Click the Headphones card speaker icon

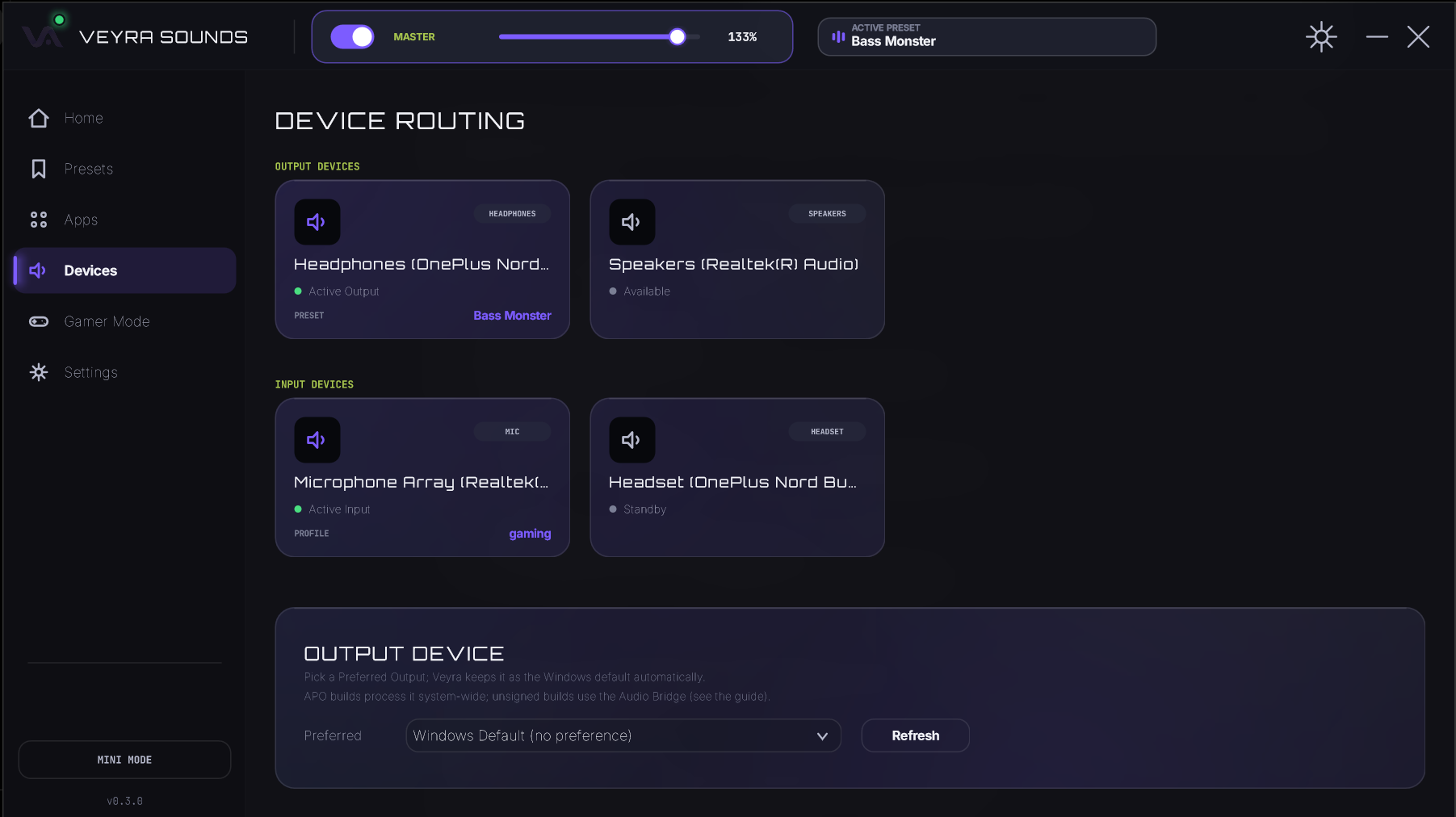pos(317,222)
